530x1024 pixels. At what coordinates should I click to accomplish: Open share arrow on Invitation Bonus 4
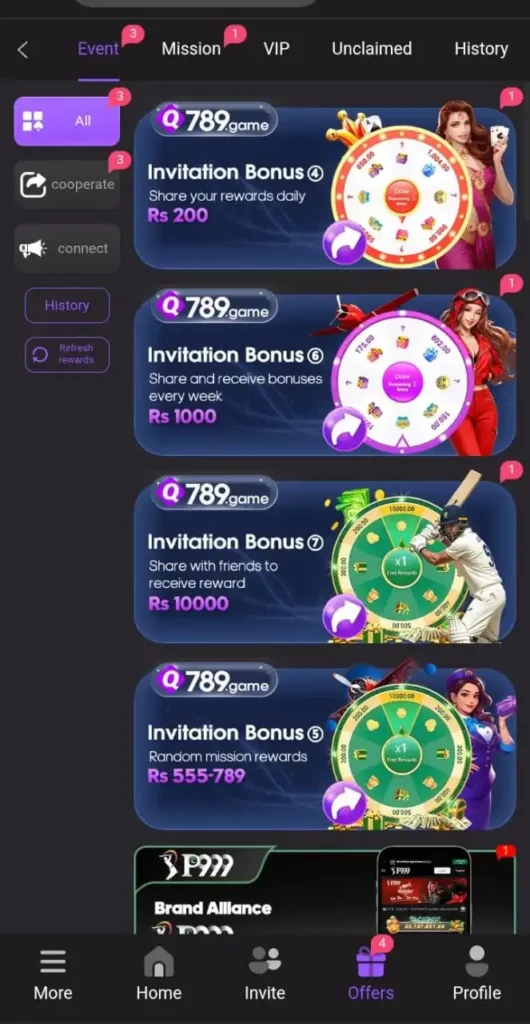click(344, 242)
